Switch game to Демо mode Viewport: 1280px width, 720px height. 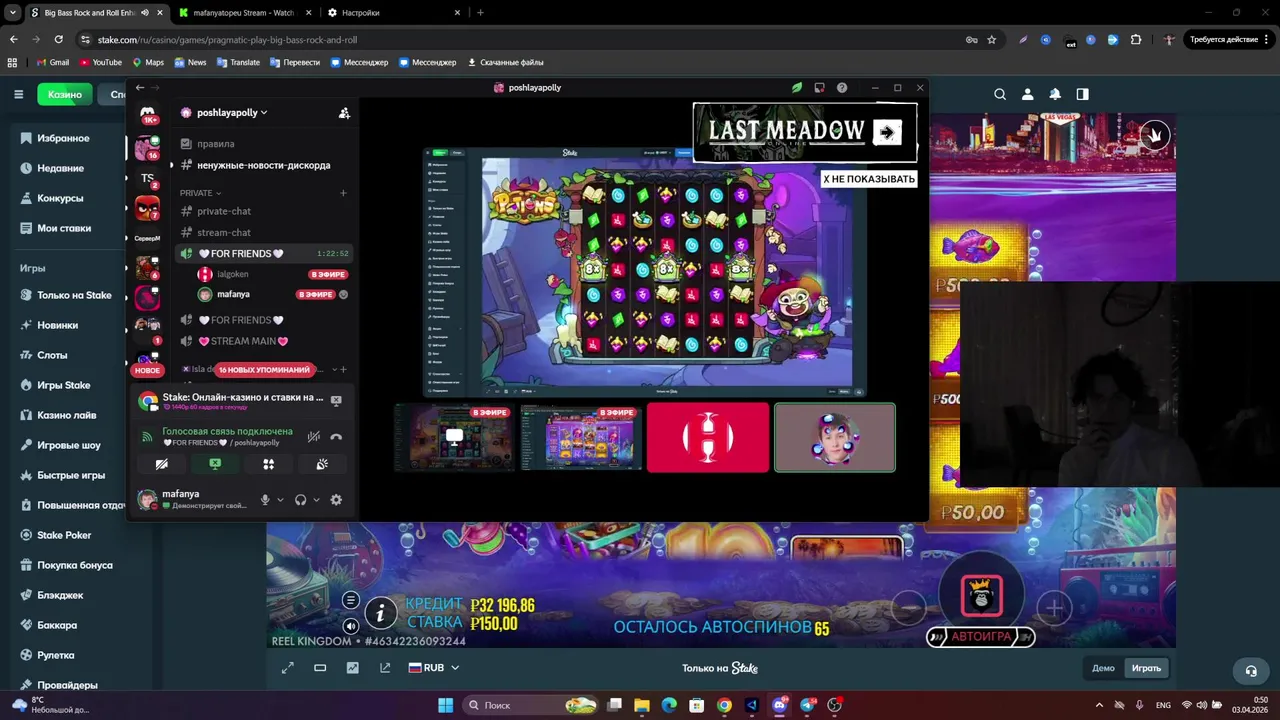pyautogui.click(x=1103, y=668)
